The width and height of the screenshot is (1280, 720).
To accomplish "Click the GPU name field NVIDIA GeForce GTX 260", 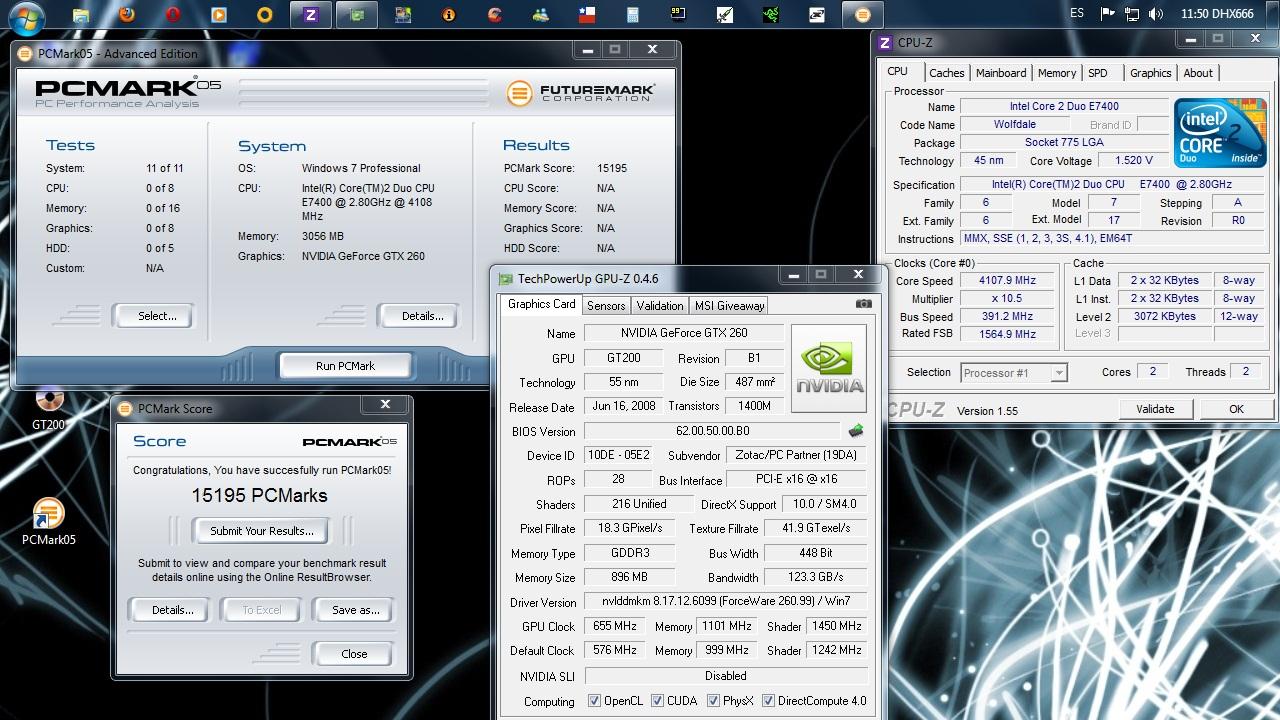I will (x=684, y=333).
